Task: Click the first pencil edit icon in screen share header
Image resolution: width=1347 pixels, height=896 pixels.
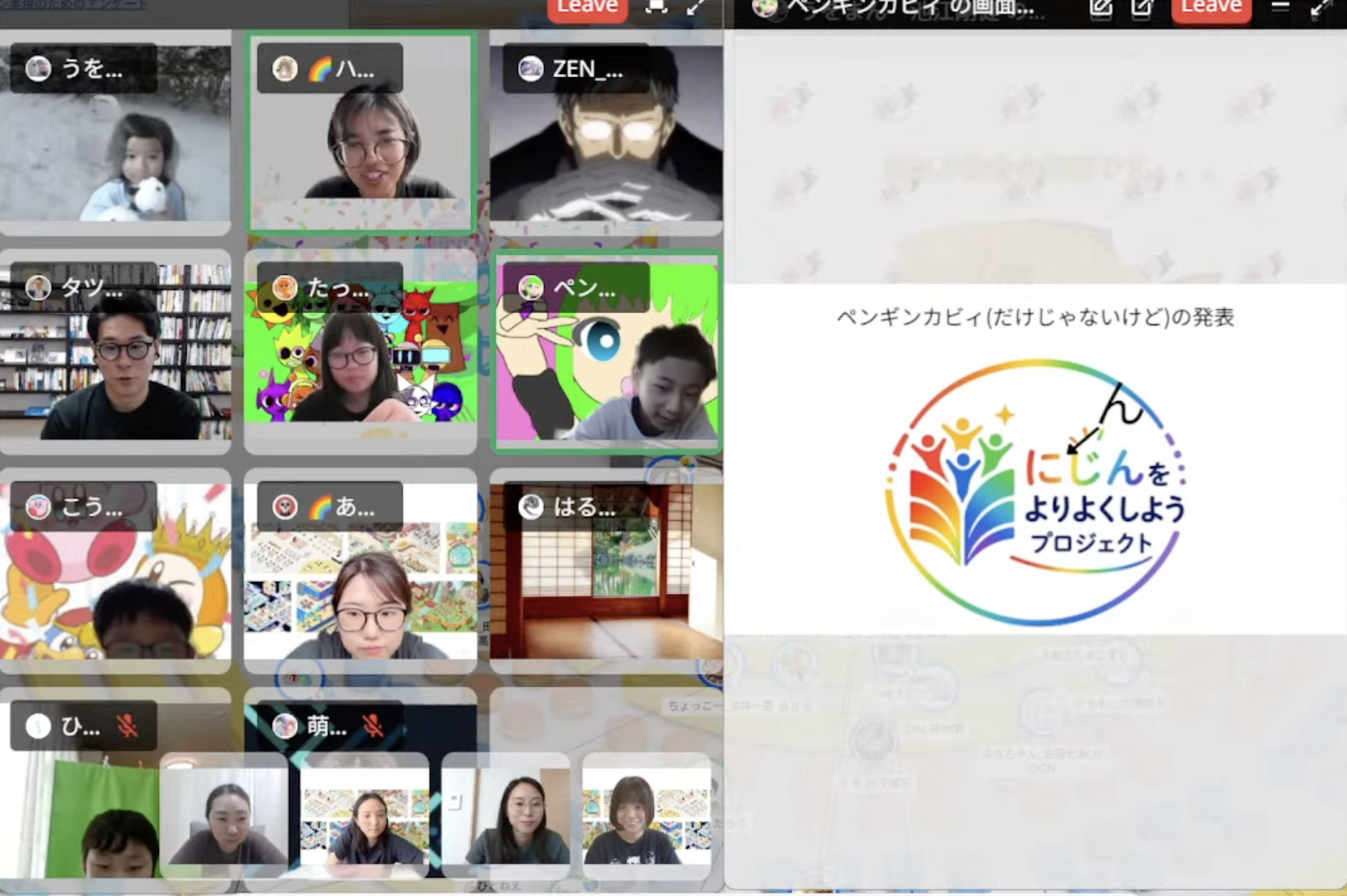Action: tap(1100, 7)
